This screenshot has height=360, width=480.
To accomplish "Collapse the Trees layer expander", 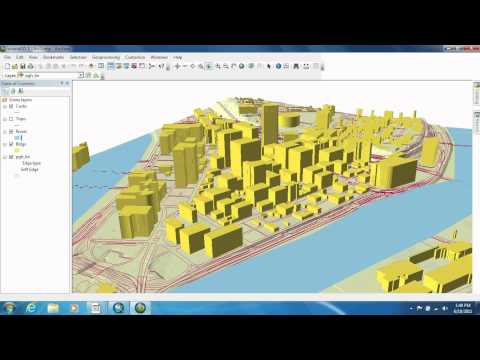I will tap(5, 119).
